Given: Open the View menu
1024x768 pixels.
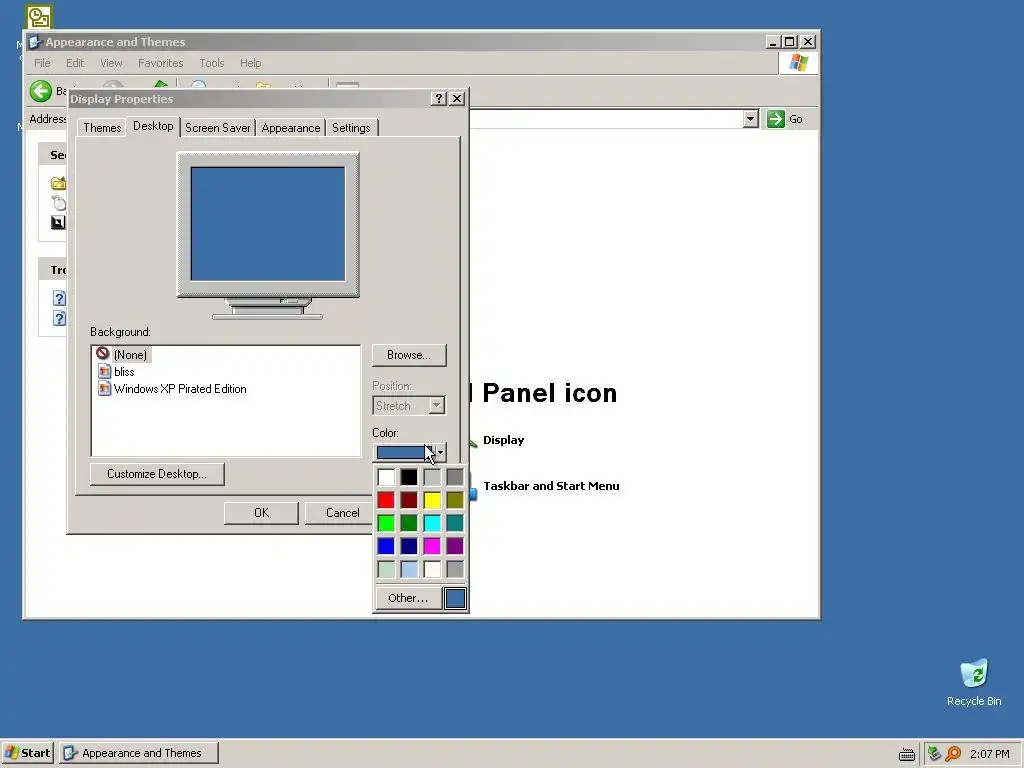Looking at the screenshot, I should coord(111,63).
